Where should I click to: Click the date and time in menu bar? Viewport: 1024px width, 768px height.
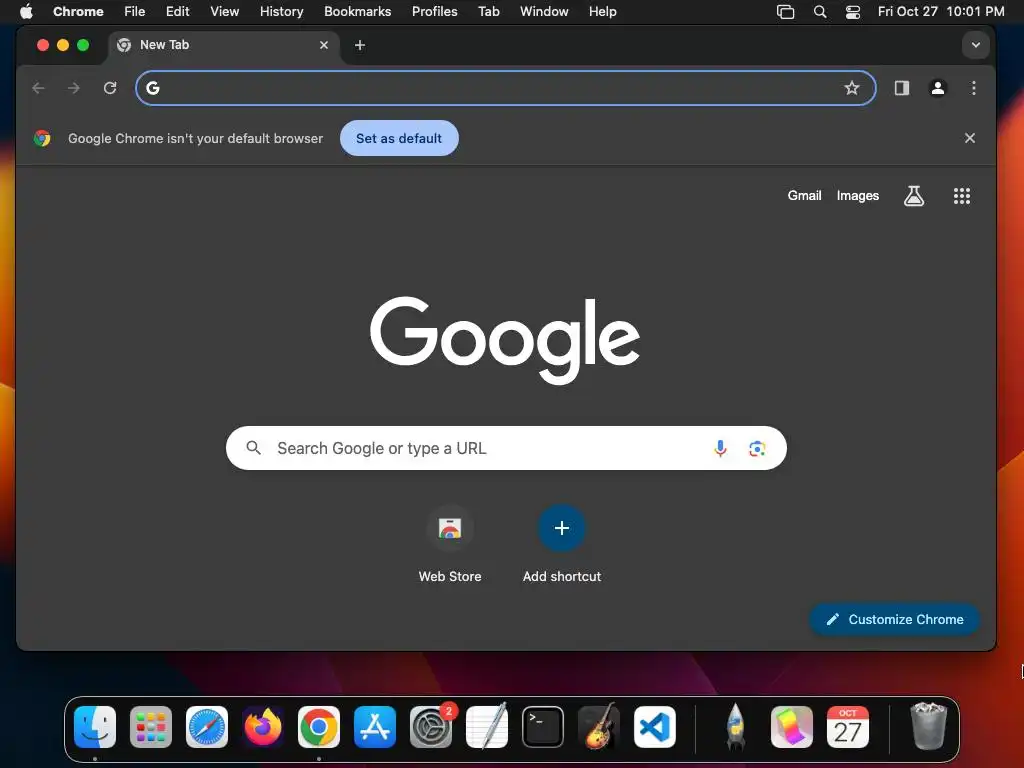point(940,11)
